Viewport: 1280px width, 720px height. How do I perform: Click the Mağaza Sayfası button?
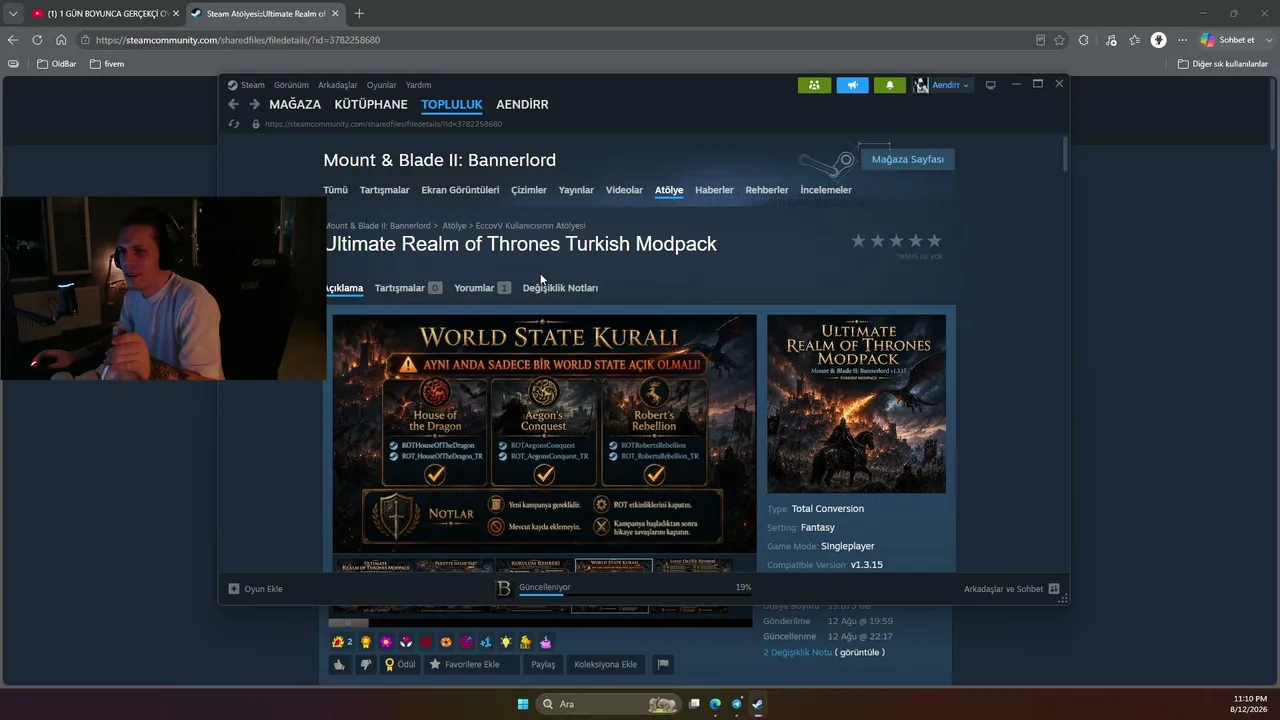click(907, 159)
